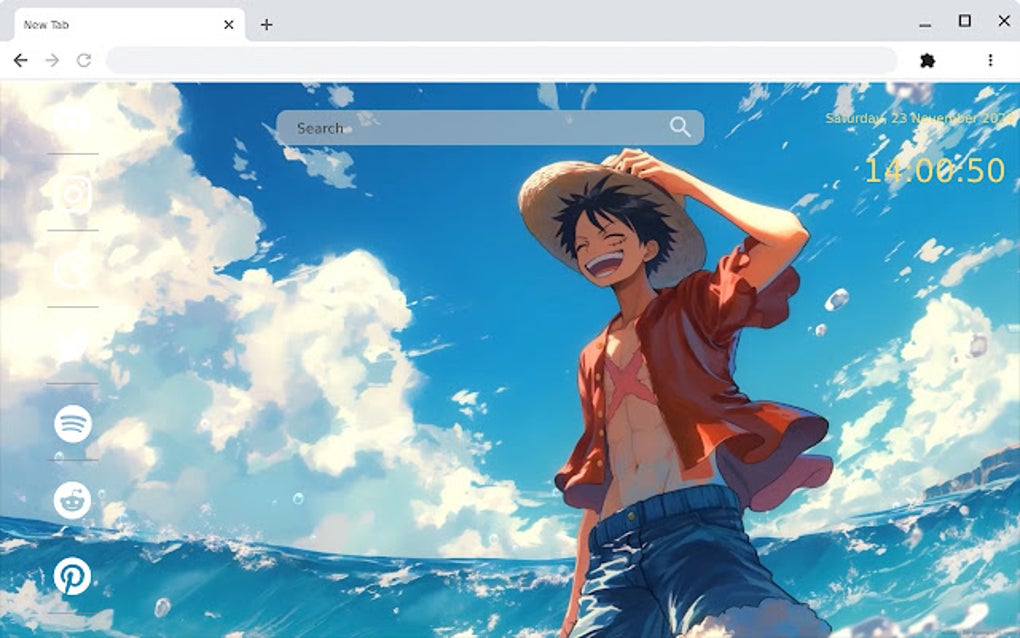This screenshot has width=1020, height=638.
Task: Open the YouTube shortcut in the sidebar
Action: [70, 122]
